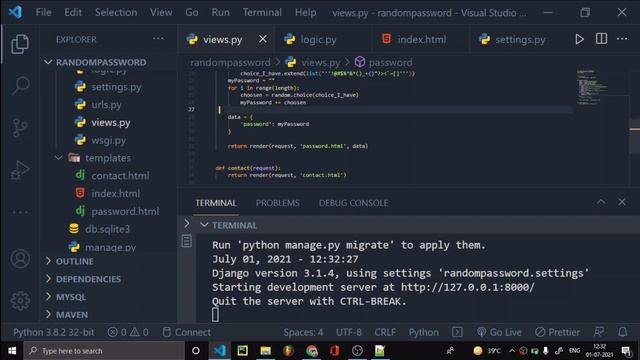Open the File menu

click(x=43, y=13)
